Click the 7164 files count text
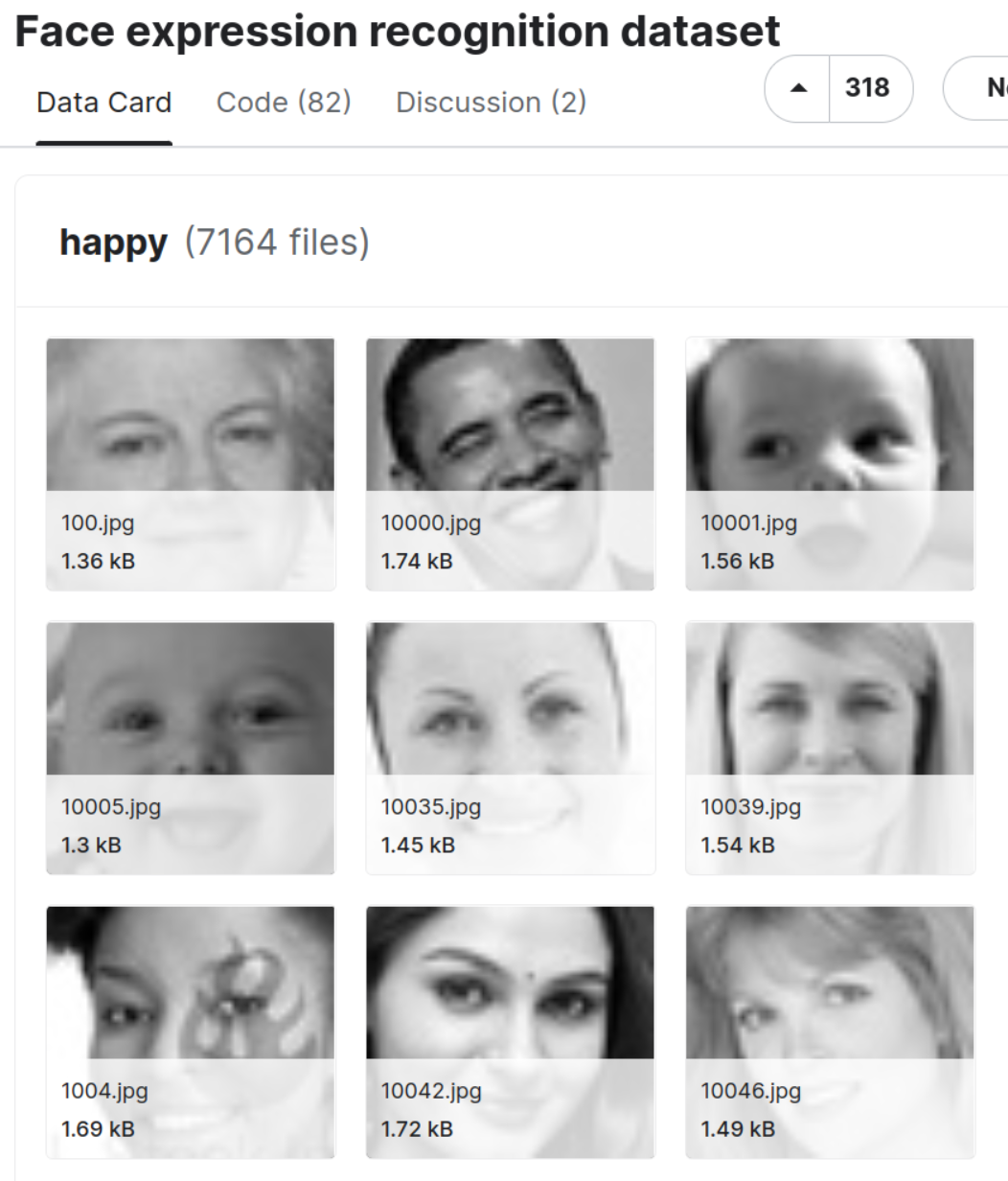 click(x=276, y=243)
